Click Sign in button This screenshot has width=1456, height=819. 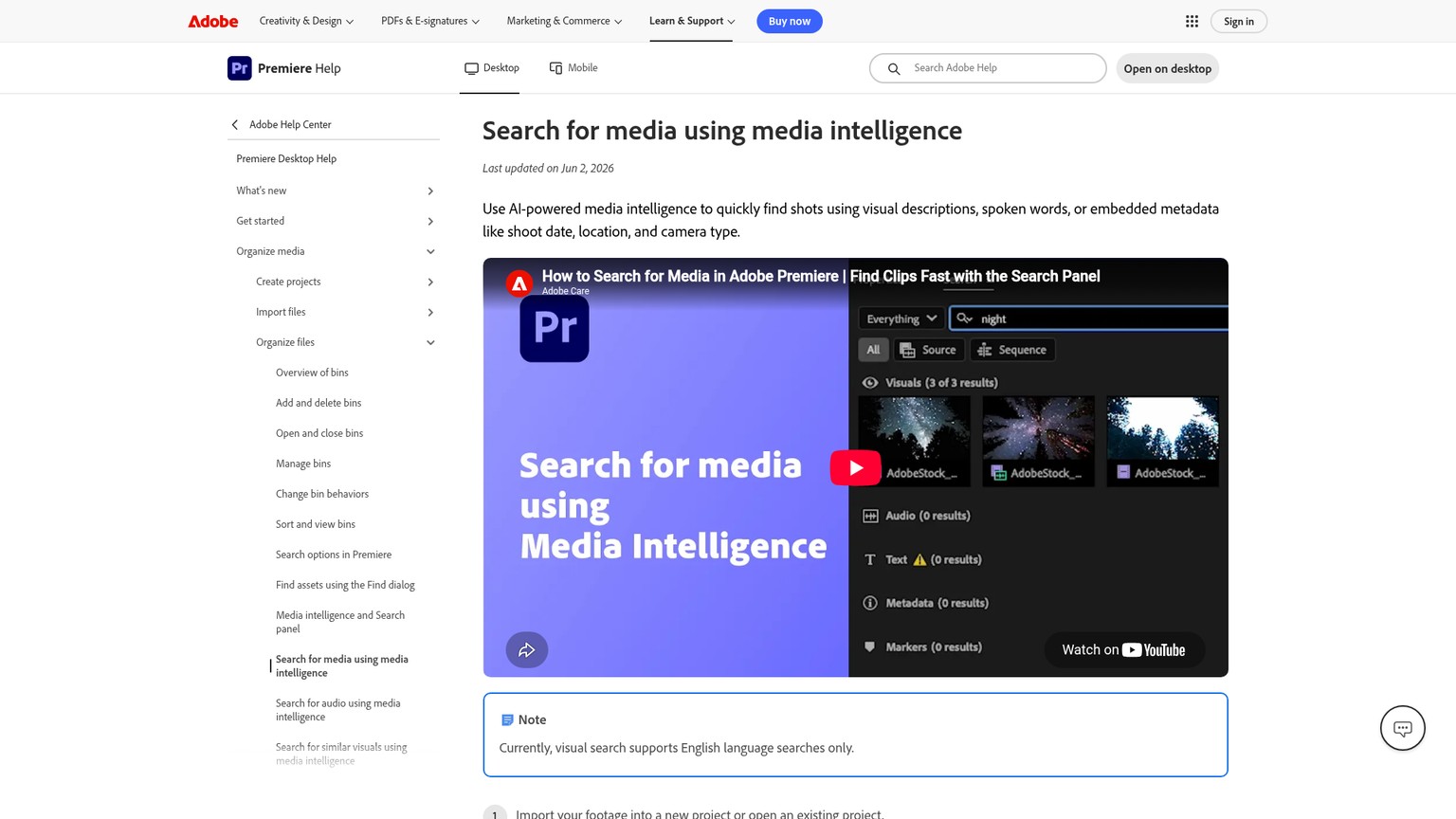tap(1238, 21)
